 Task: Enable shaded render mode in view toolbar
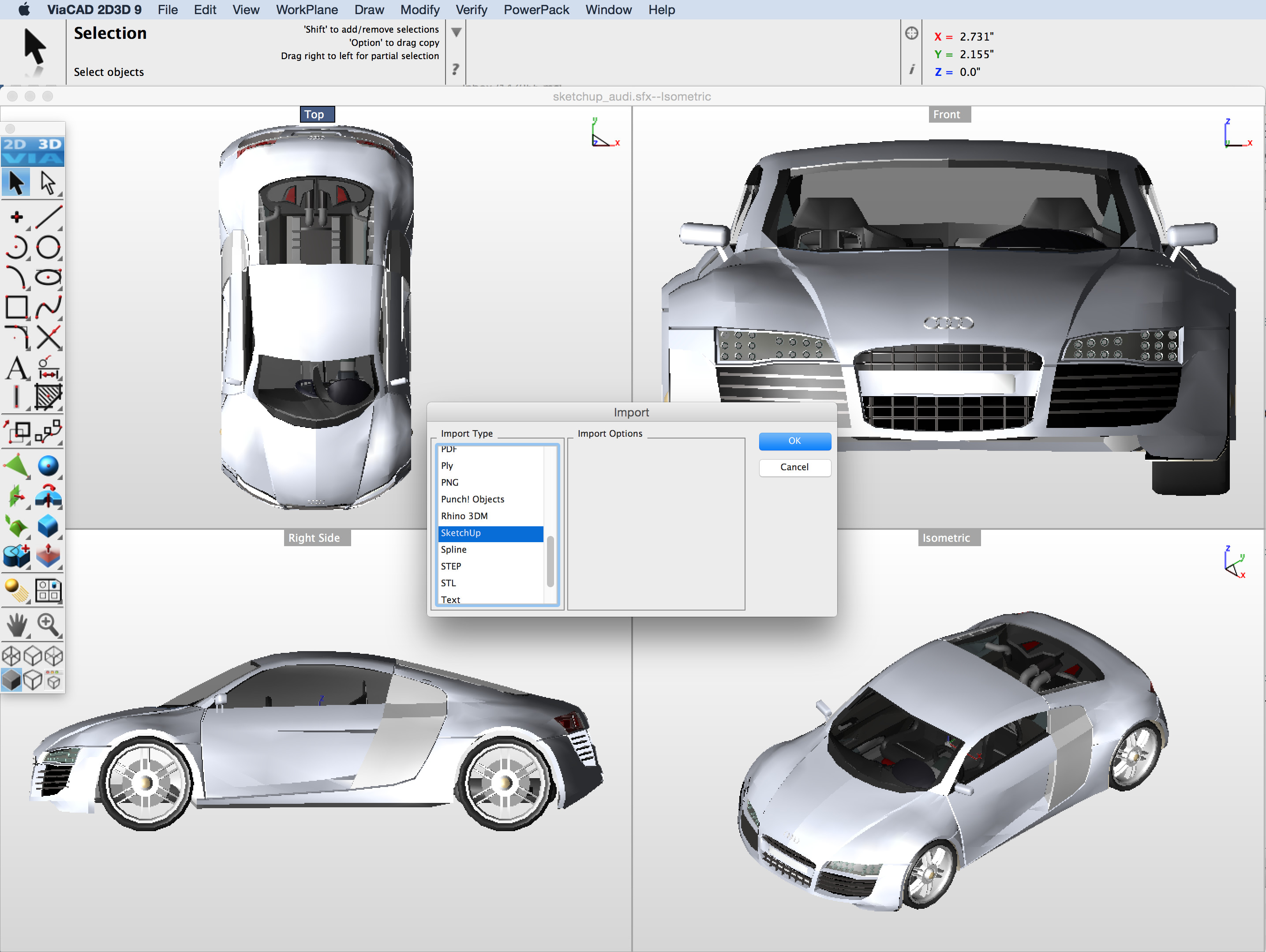(x=11, y=680)
